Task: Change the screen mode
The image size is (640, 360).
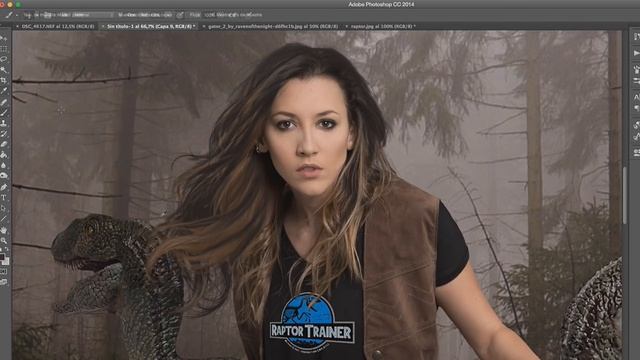Action: click(4, 282)
